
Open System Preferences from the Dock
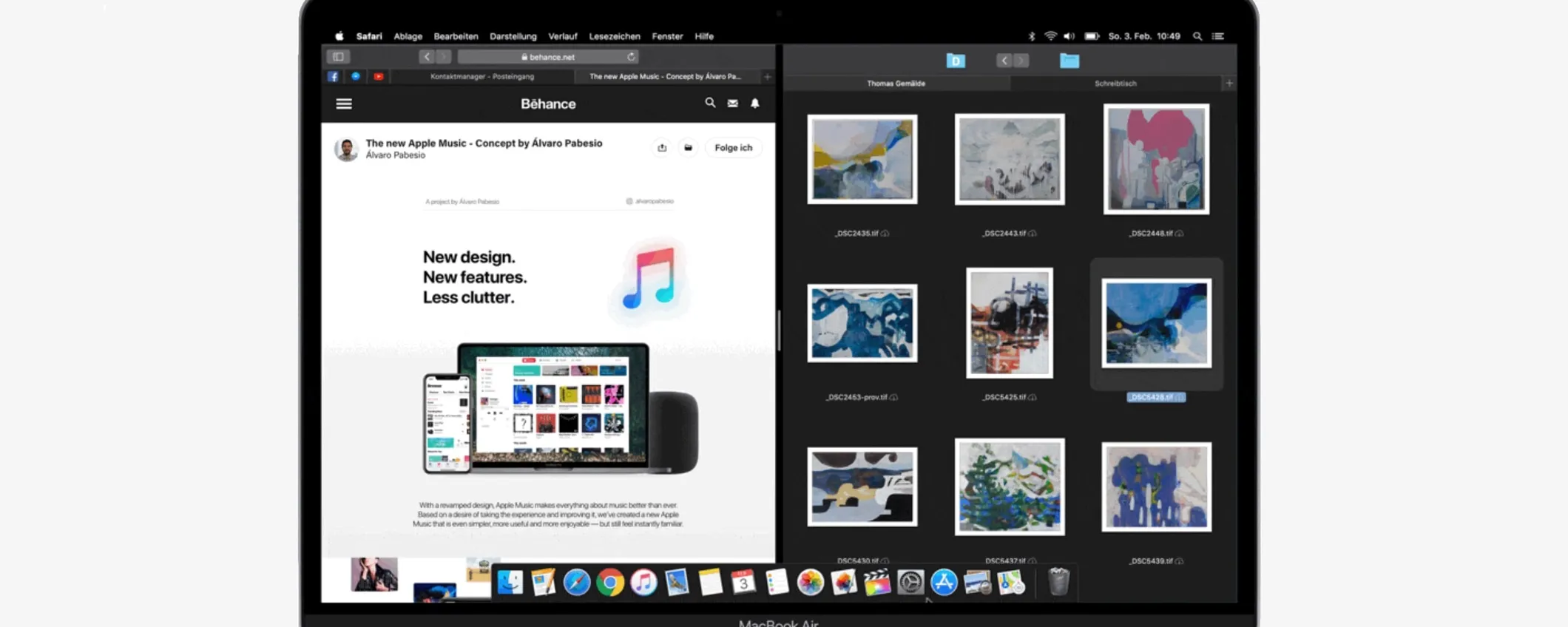click(x=910, y=583)
